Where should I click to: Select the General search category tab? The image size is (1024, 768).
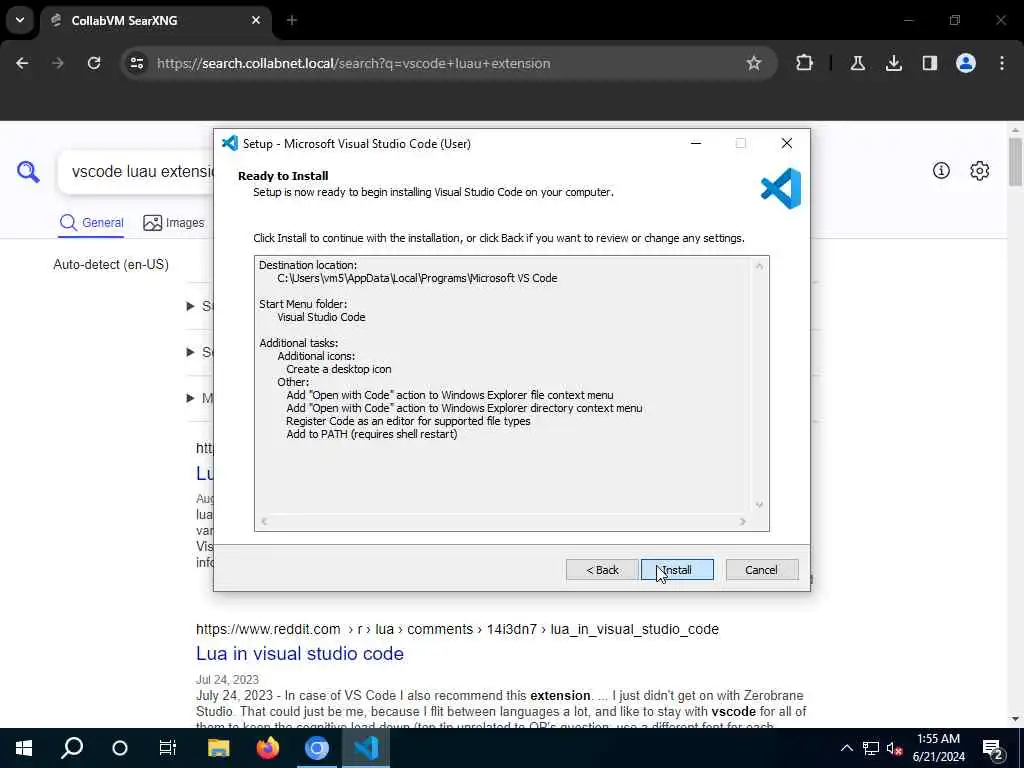tap(91, 223)
